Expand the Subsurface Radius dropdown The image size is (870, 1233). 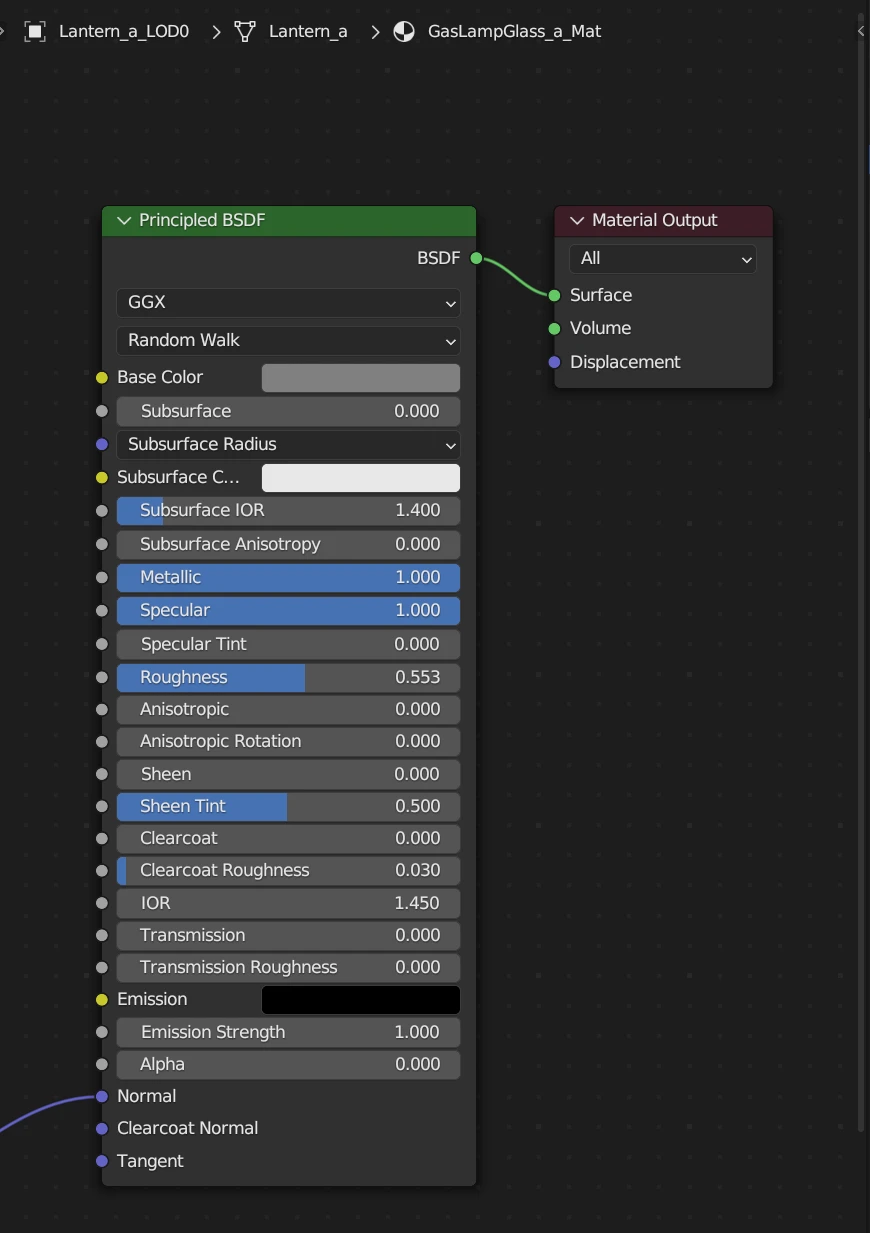[288, 445]
